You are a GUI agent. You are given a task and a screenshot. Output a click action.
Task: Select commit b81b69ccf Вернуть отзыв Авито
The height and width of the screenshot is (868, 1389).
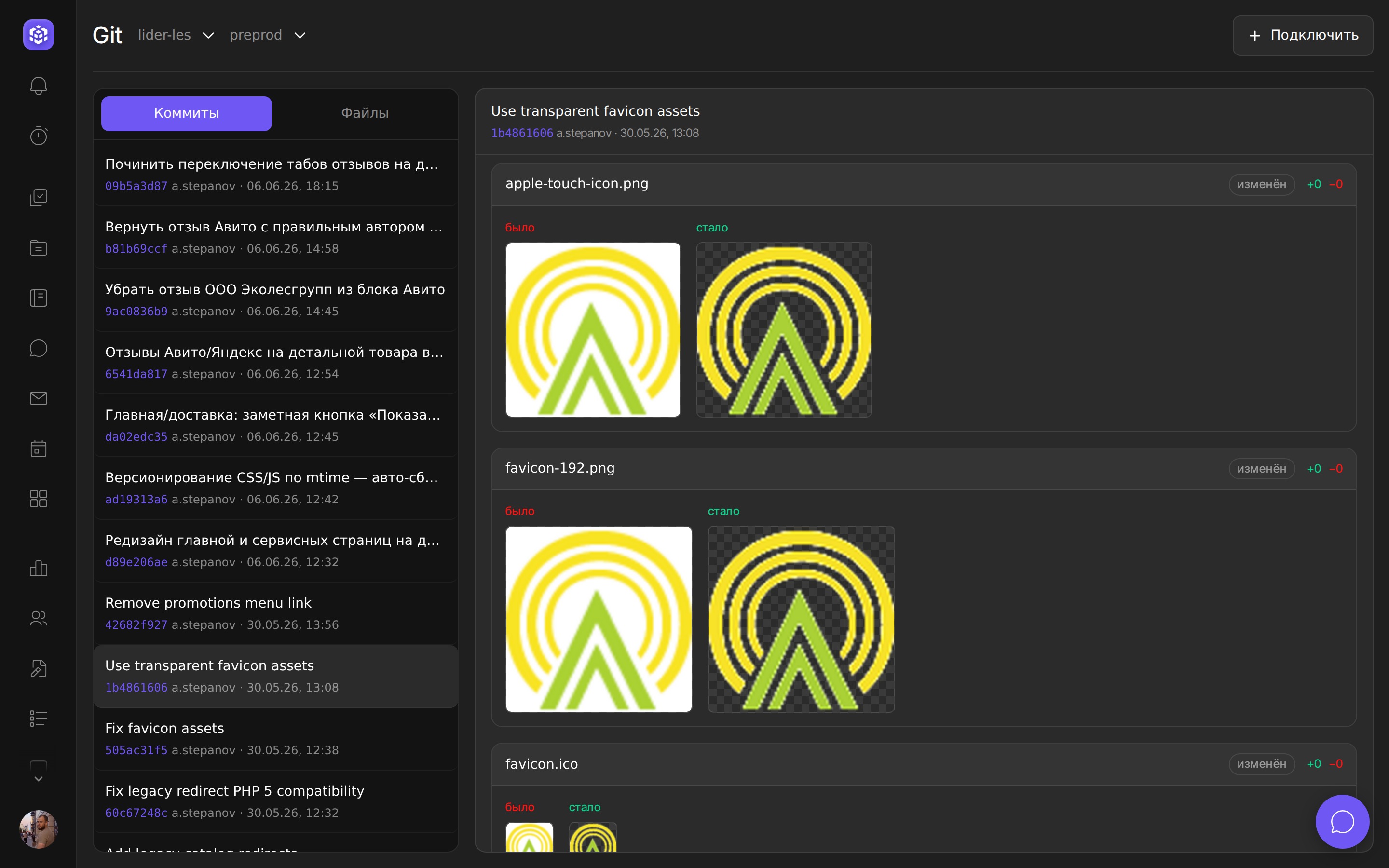(x=275, y=237)
